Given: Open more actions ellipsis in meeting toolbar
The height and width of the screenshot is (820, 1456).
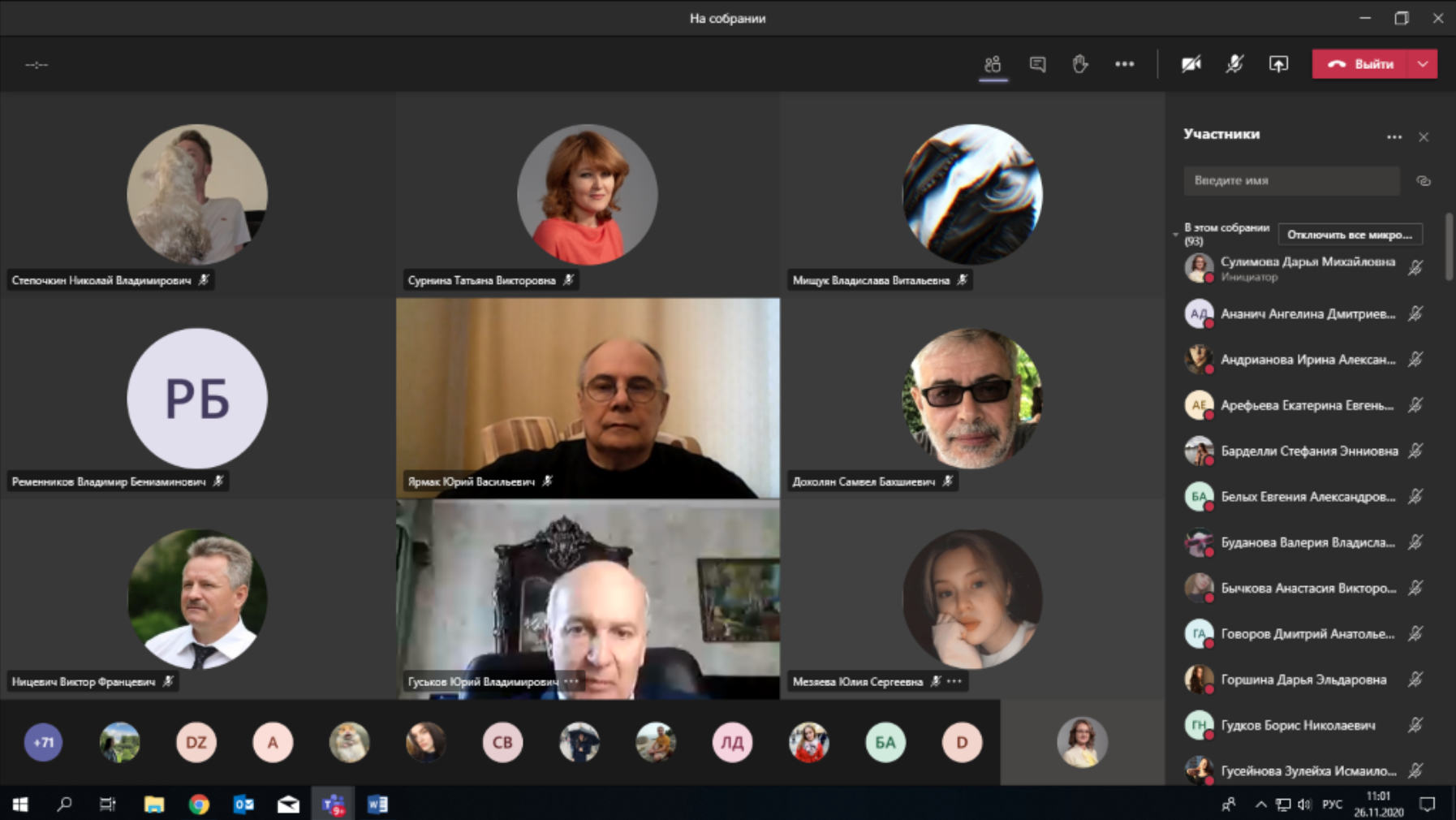Looking at the screenshot, I should (1124, 64).
